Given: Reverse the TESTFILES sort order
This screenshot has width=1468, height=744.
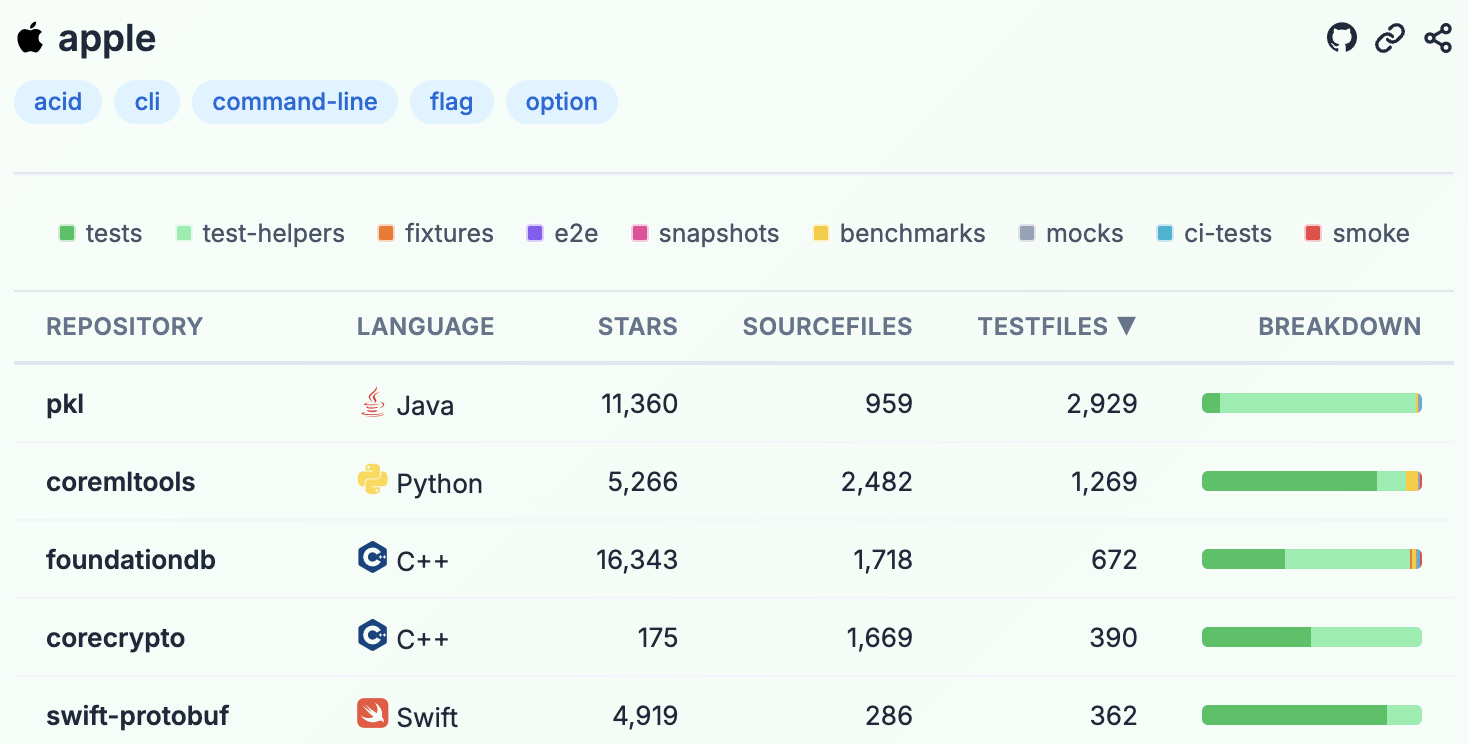Looking at the screenshot, I should pyautogui.click(x=1057, y=327).
